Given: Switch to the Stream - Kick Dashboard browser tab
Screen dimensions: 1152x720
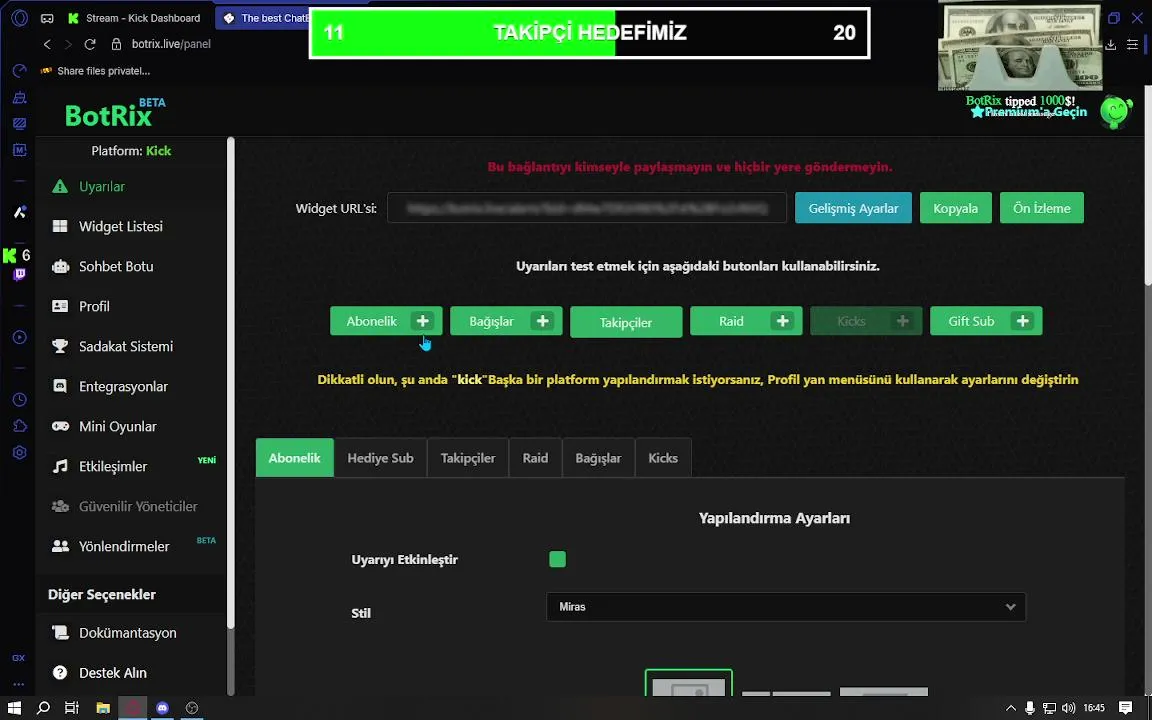Looking at the screenshot, I should click(x=135, y=18).
